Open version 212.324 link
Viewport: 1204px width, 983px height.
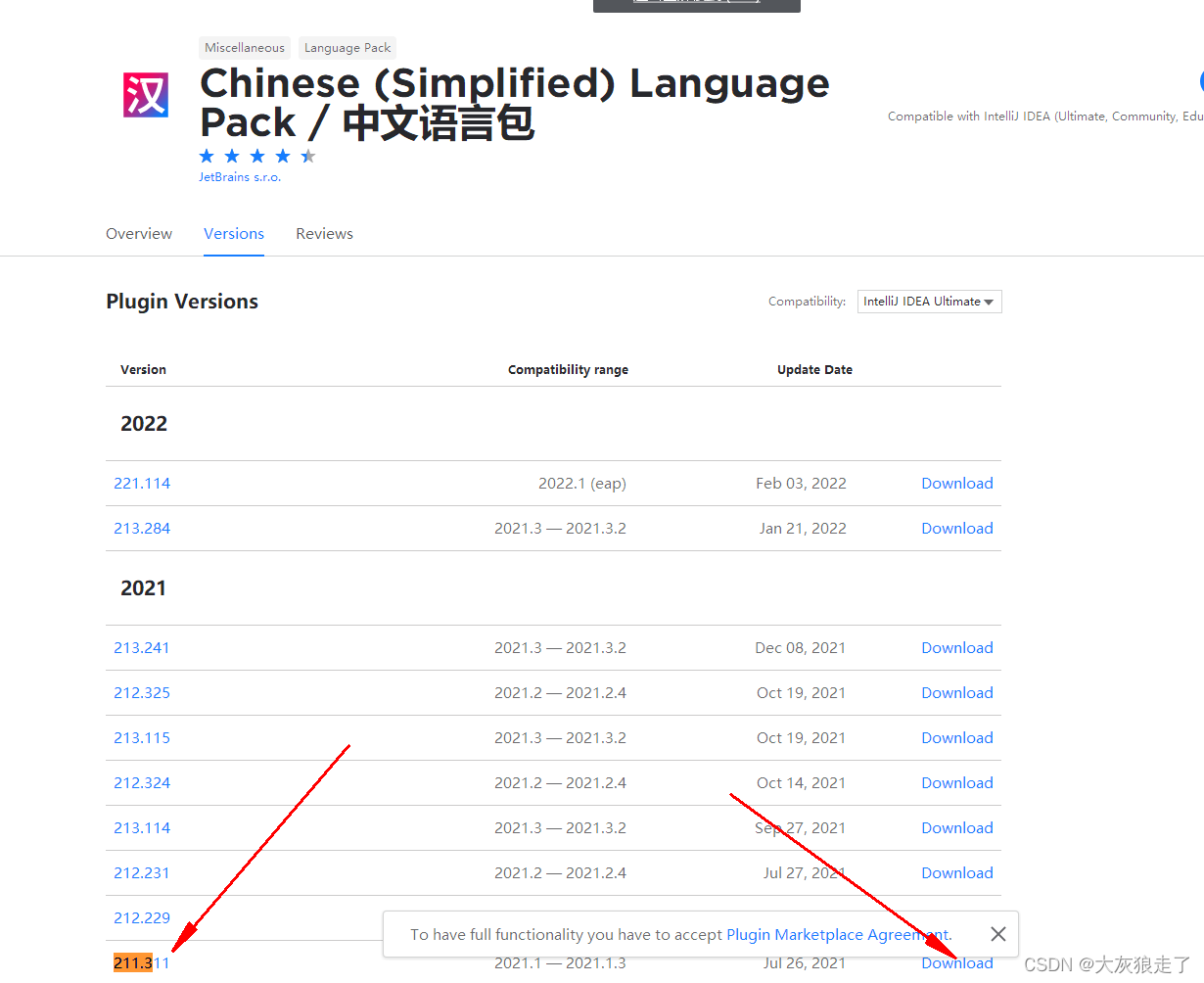[142, 783]
